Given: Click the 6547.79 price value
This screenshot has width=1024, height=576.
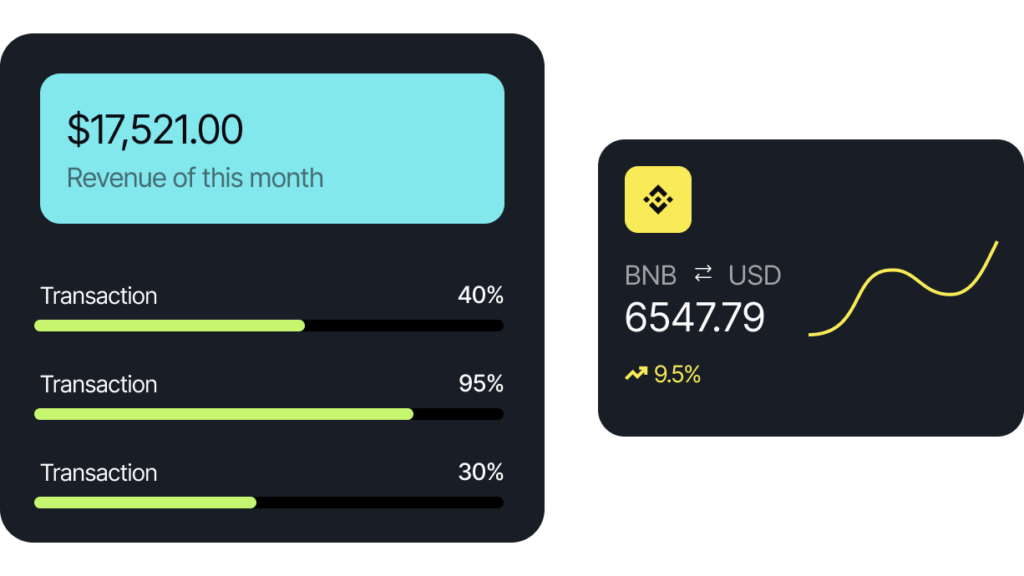Looking at the screenshot, I should (x=694, y=317).
